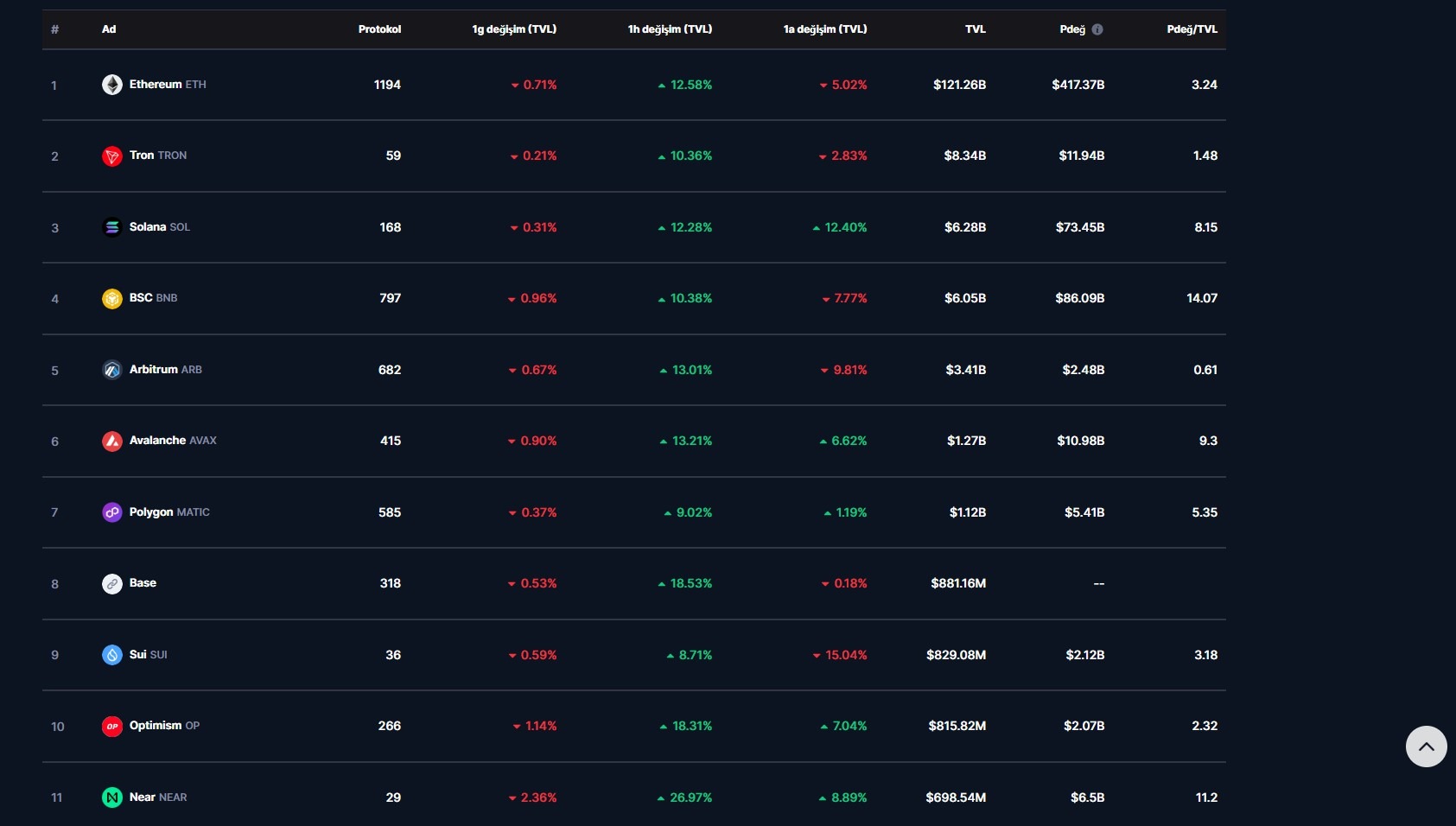Click the Base chain logo icon

click(112, 584)
